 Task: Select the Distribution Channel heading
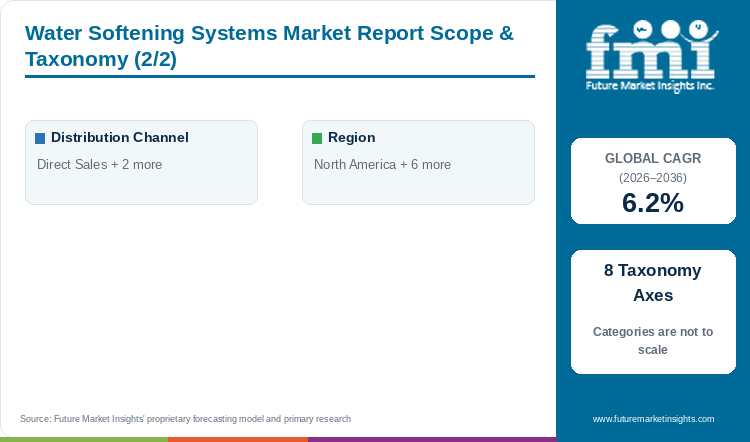point(120,137)
